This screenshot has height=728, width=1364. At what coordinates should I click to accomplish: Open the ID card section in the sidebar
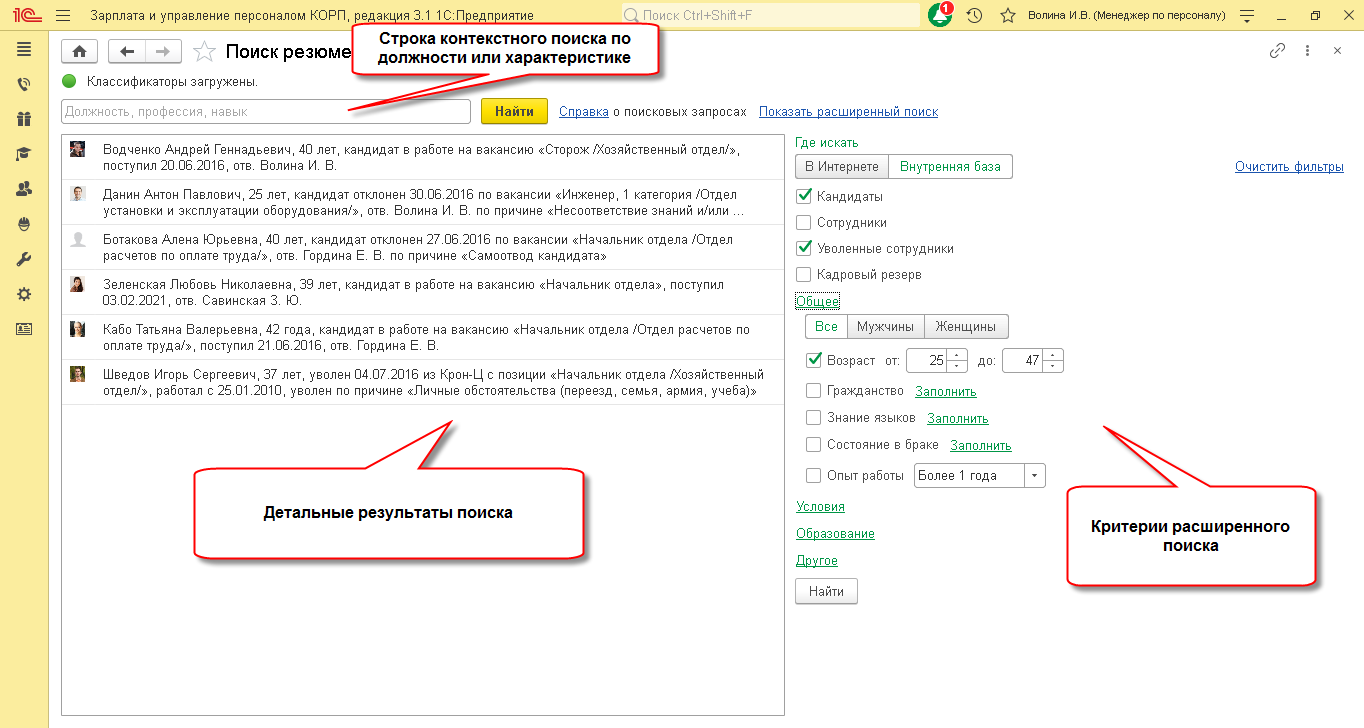(x=24, y=329)
